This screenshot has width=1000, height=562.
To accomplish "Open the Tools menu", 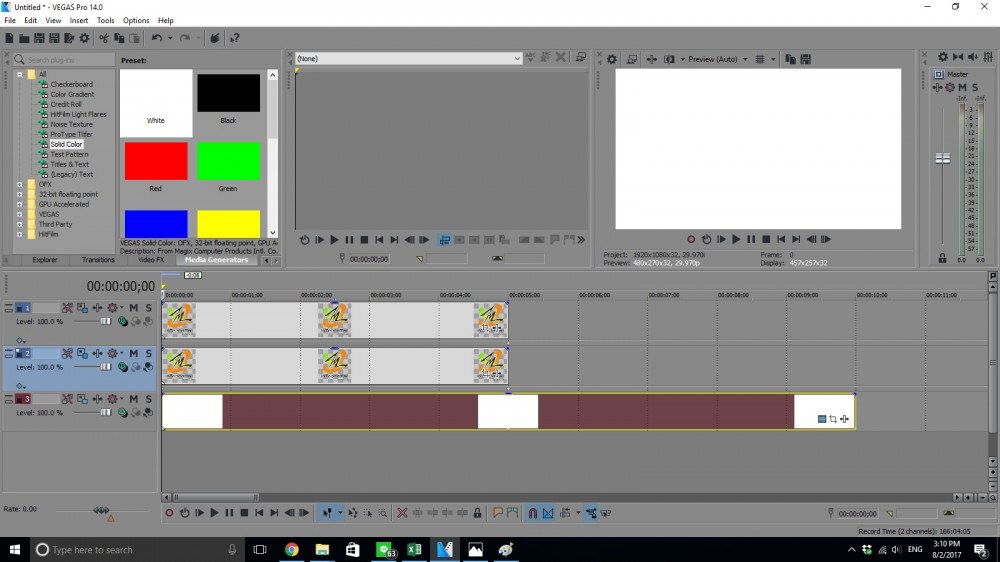I will (x=105, y=20).
